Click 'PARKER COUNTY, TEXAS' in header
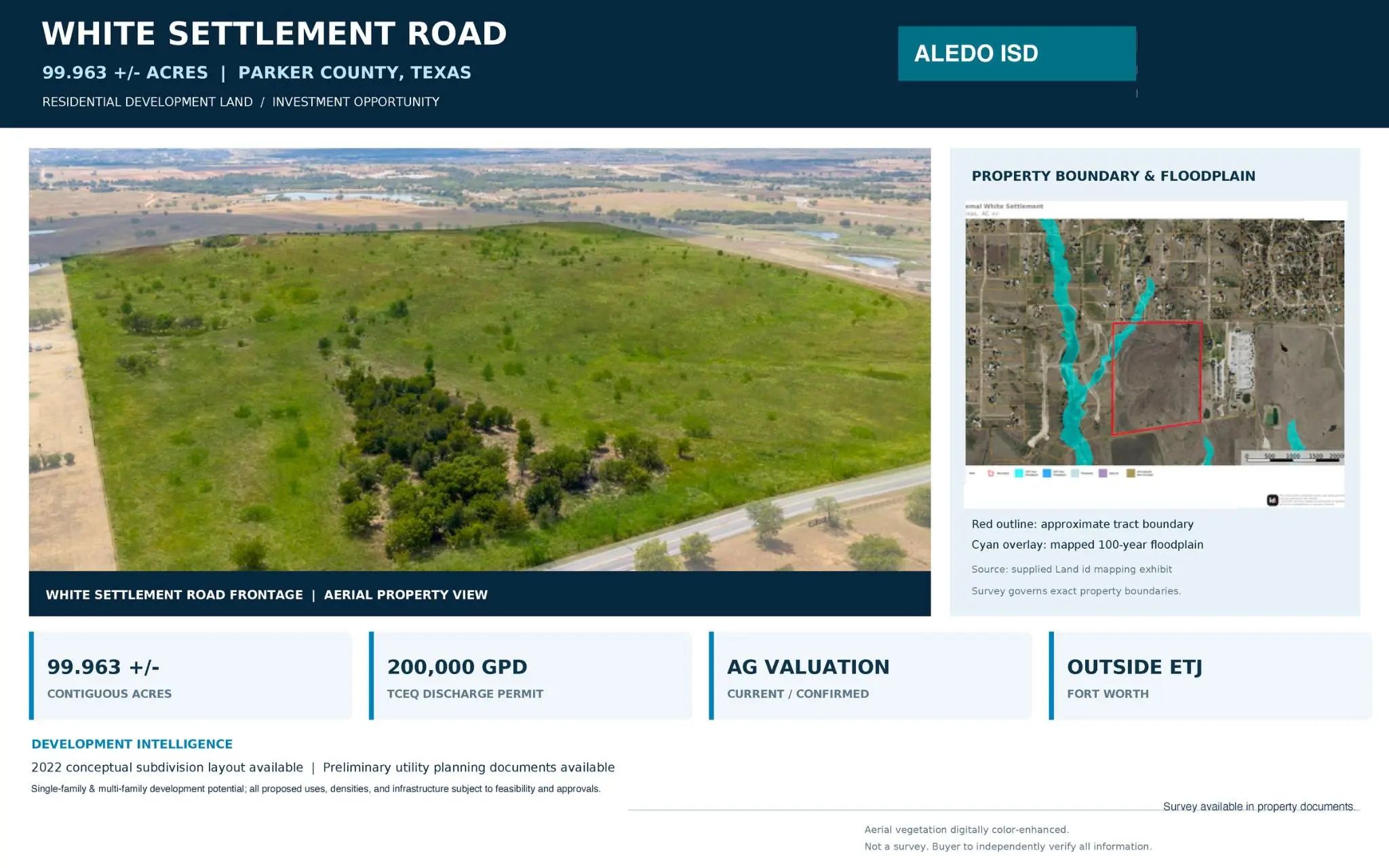The height and width of the screenshot is (868, 1389). (355, 73)
